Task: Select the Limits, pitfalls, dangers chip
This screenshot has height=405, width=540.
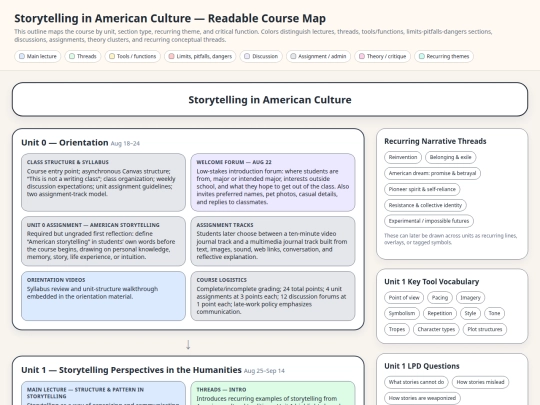Action: tap(200, 56)
